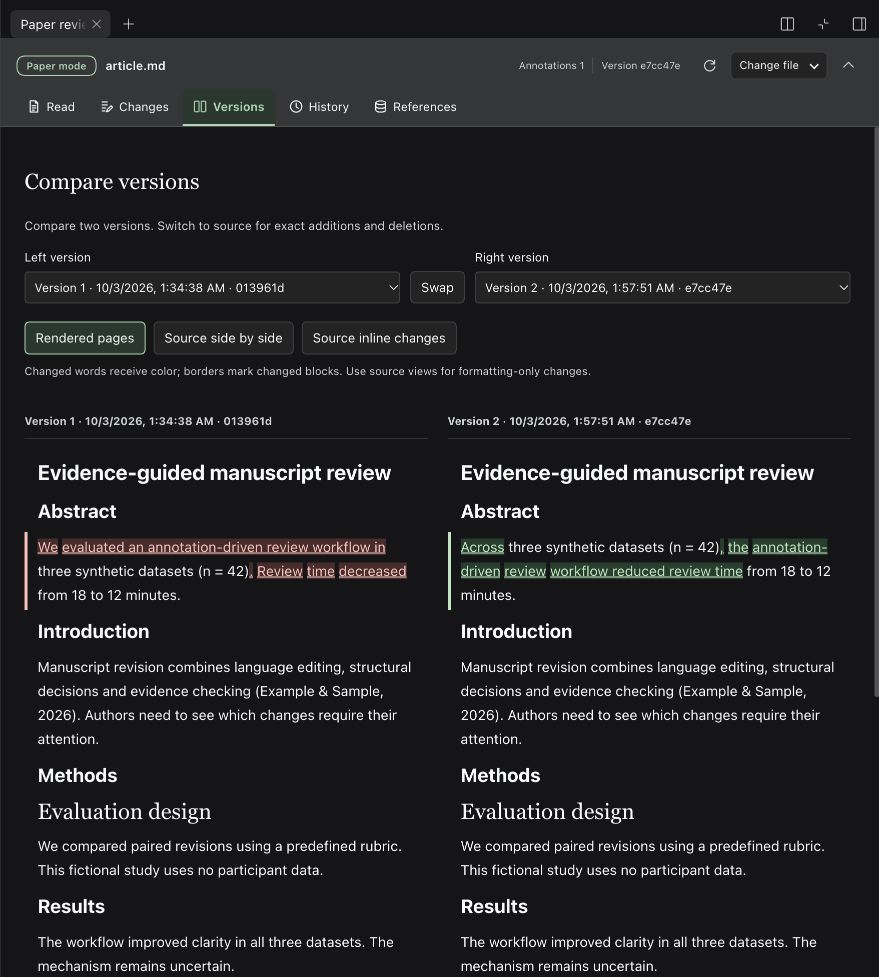The height and width of the screenshot is (977, 879).
Task: Click the 'Results' heading in Version 2
Action: point(494,907)
